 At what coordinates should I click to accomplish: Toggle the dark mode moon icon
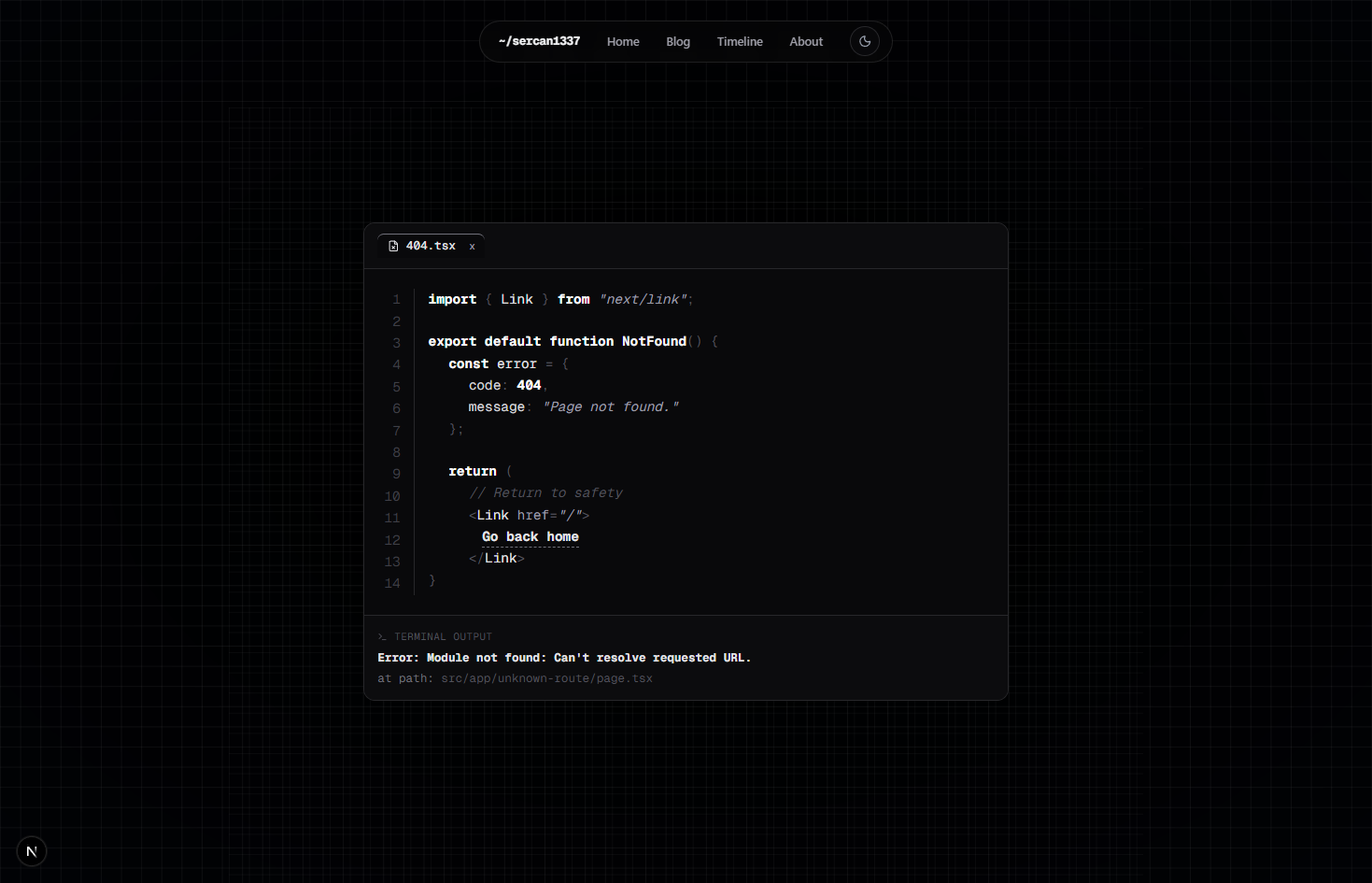tap(865, 41)
